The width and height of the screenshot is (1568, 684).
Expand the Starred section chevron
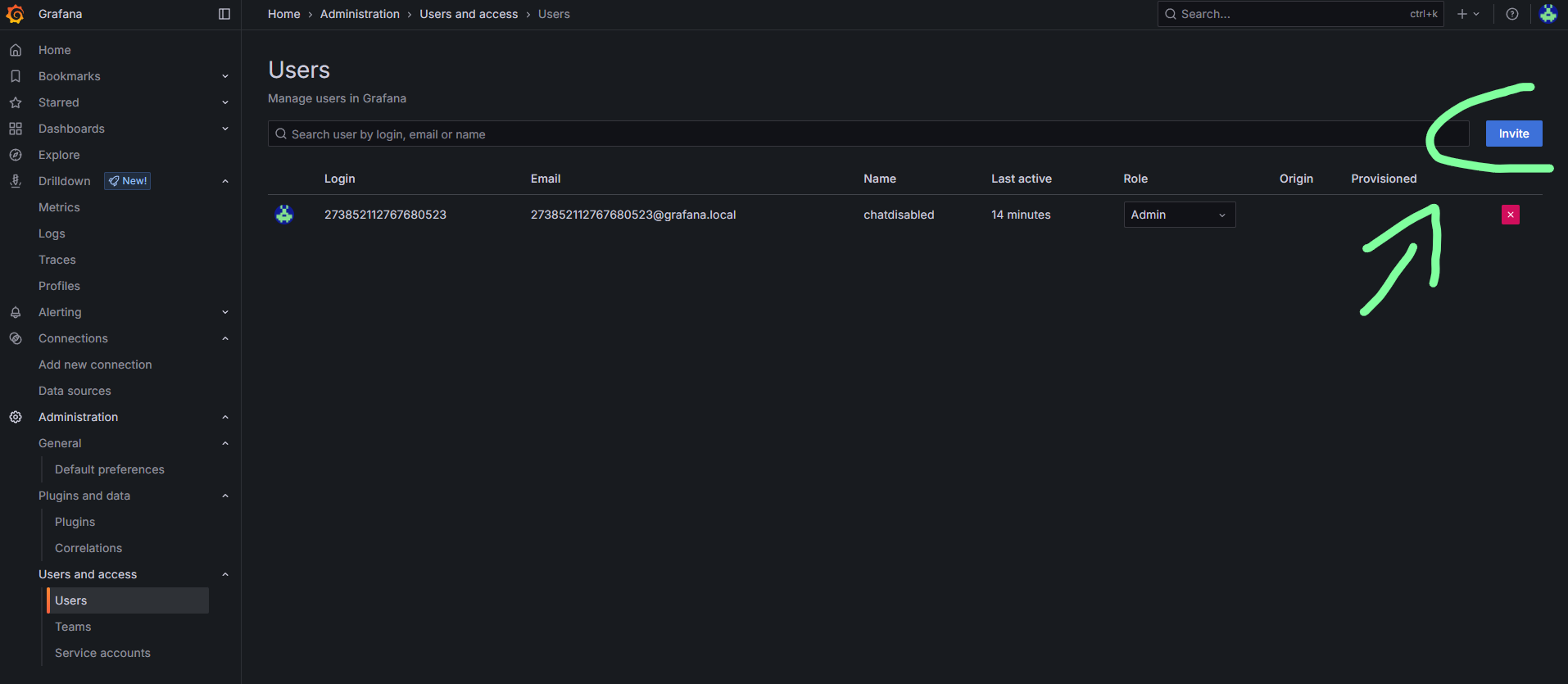[x=225, y=102]
